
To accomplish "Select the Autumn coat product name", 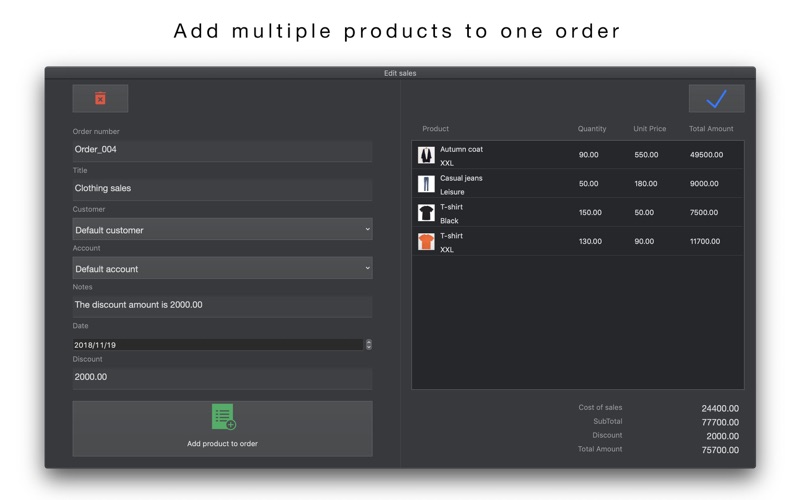I will click(x=461, y=149).
